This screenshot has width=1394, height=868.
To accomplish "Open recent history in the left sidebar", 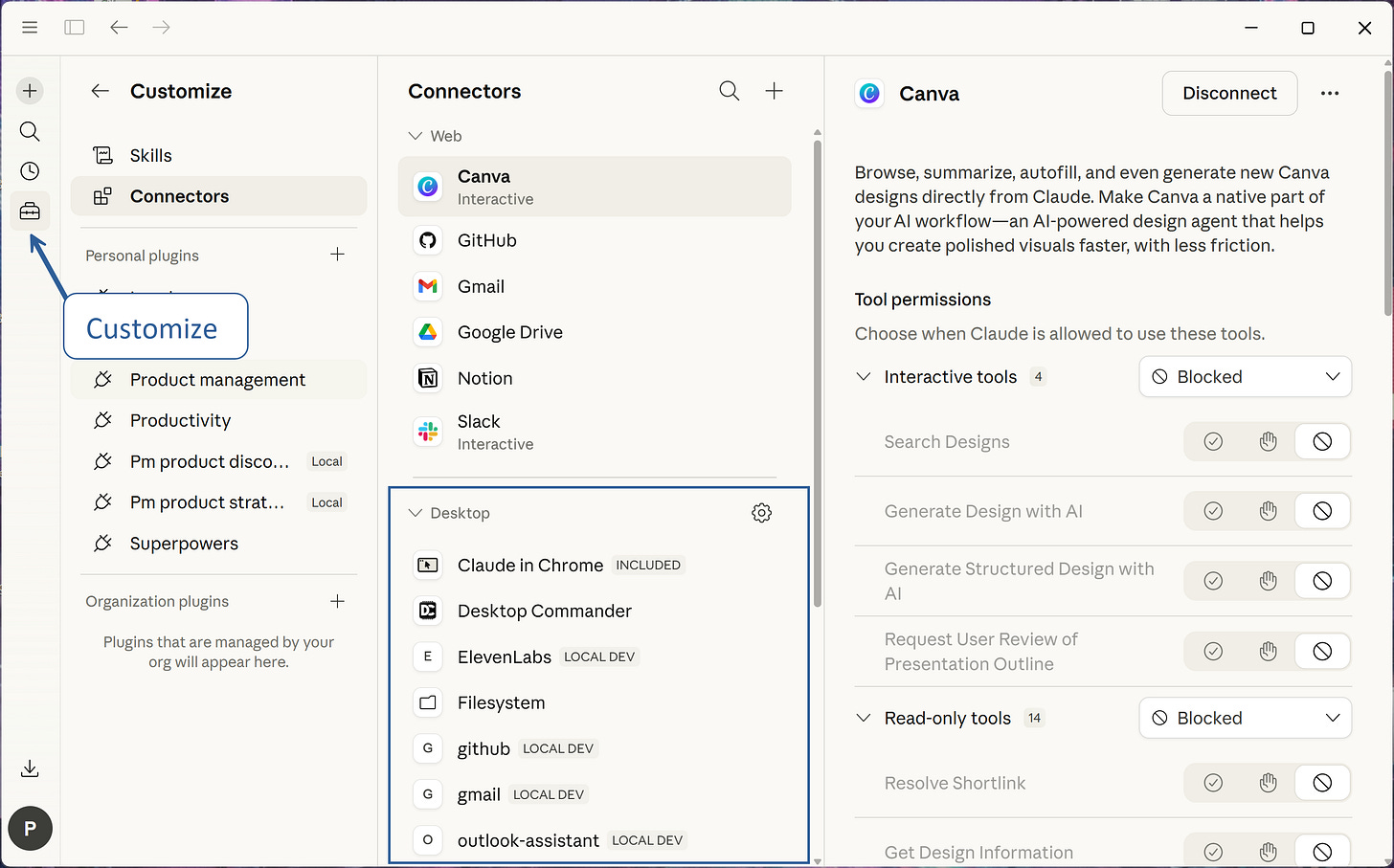I will (x=30, y=170).
